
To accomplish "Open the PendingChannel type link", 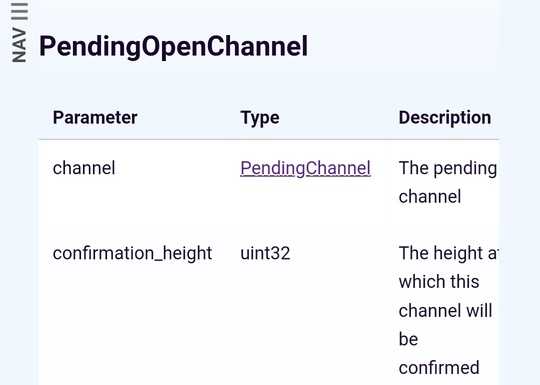I will point(305,168).
